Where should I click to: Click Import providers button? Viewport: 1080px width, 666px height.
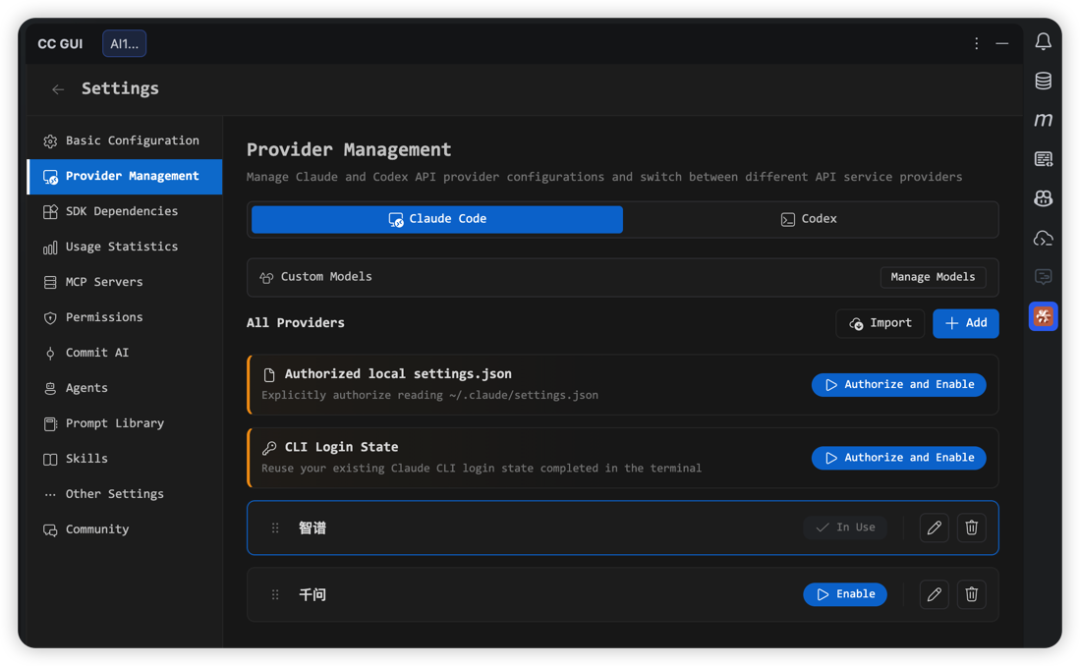click(880, 323)
